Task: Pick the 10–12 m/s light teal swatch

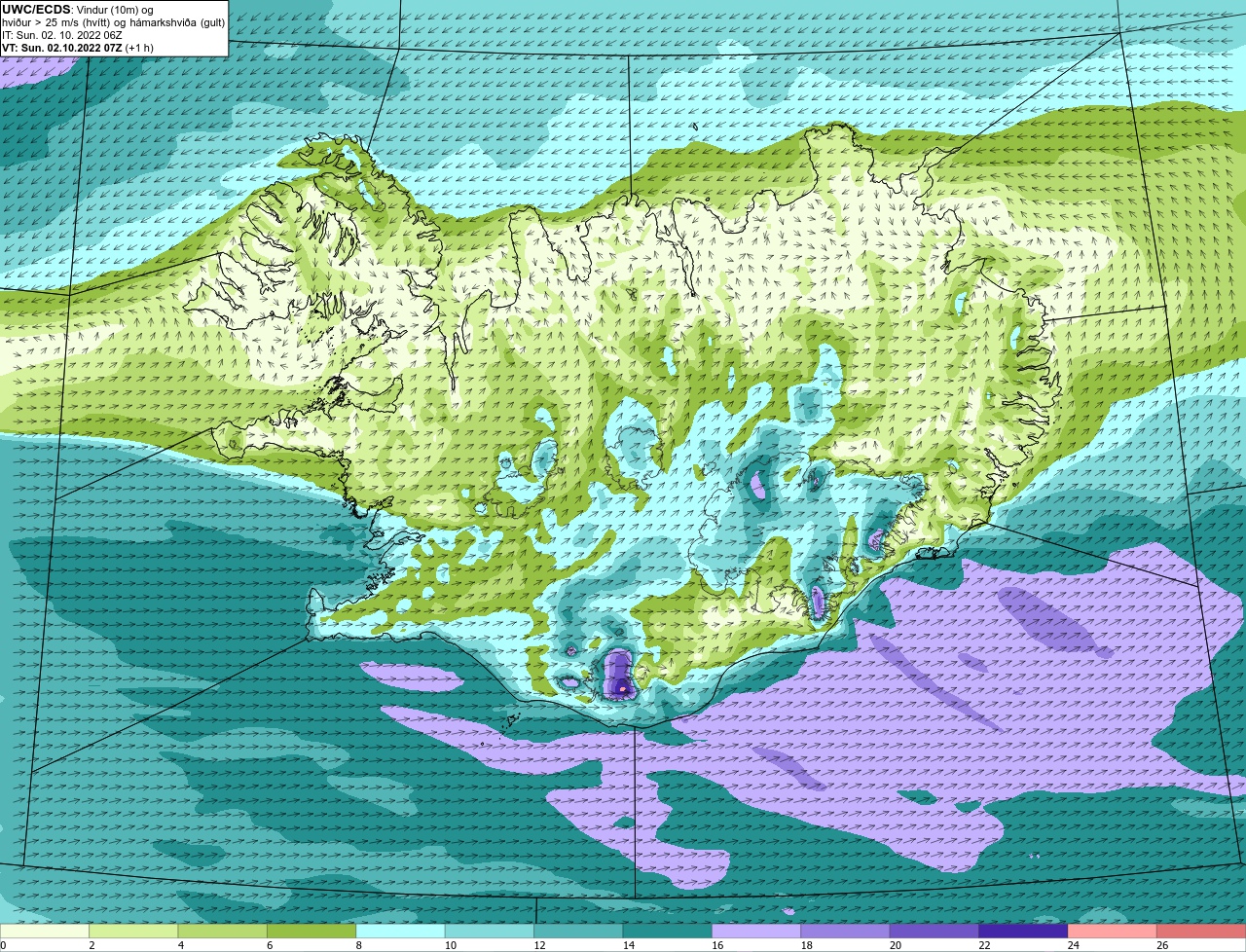Action: point(490,931)
